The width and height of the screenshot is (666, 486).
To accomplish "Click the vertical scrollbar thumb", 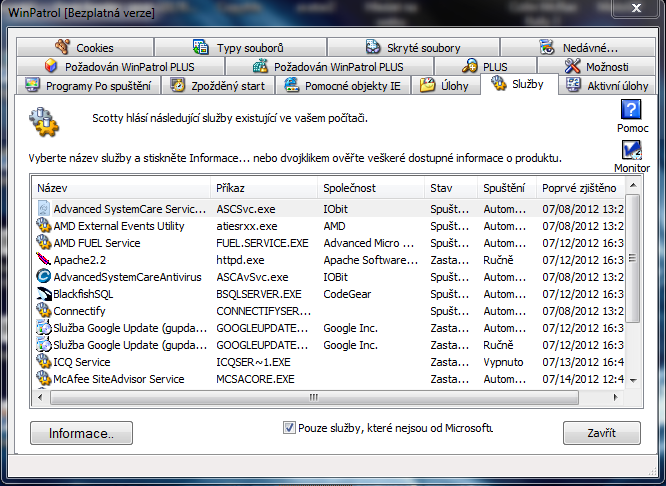I will [x=633, y=258].
